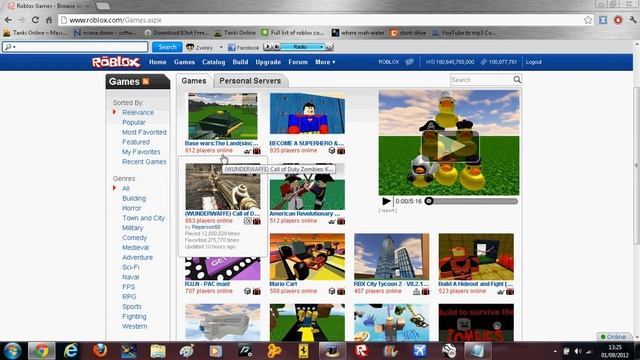Screen dimensions: 640x360
Task: Open Forum in the Roblox navbar
Action: [298, 62]
